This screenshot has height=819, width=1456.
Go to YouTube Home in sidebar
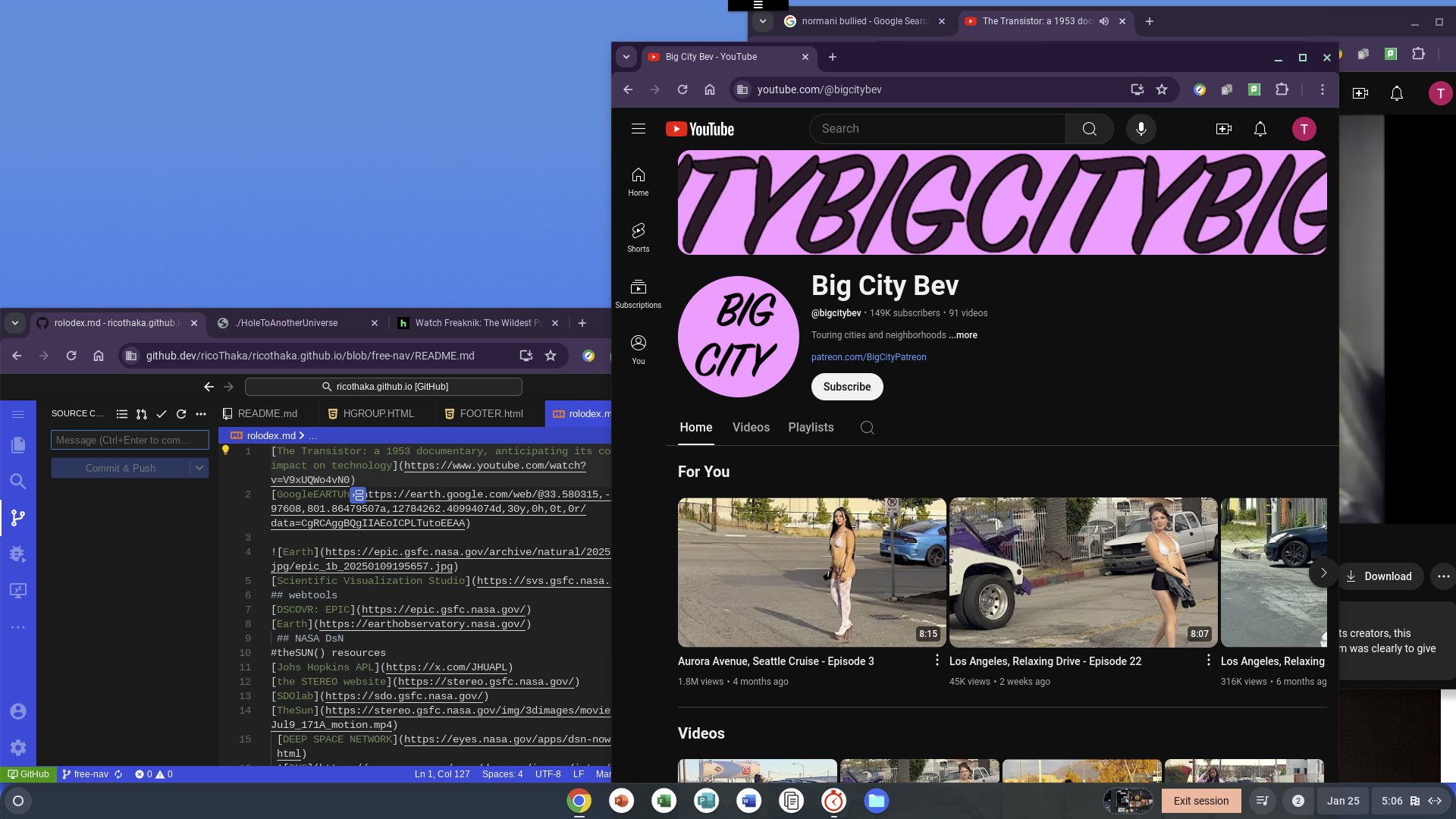click(639, 182)
